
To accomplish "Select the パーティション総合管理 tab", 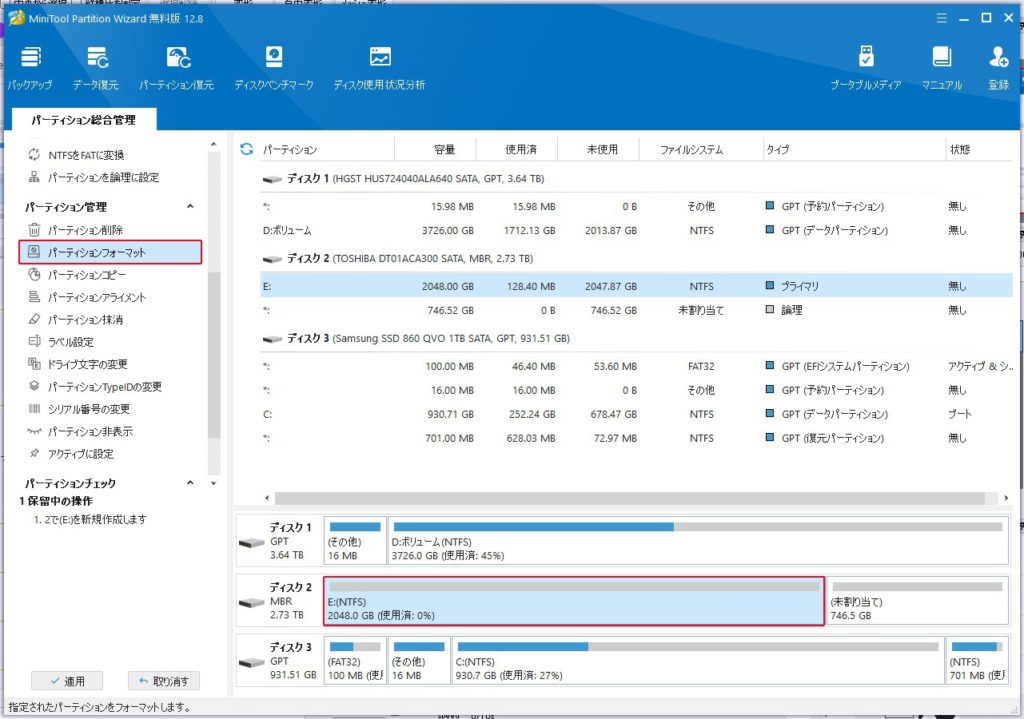I will [x=82, y=120].
